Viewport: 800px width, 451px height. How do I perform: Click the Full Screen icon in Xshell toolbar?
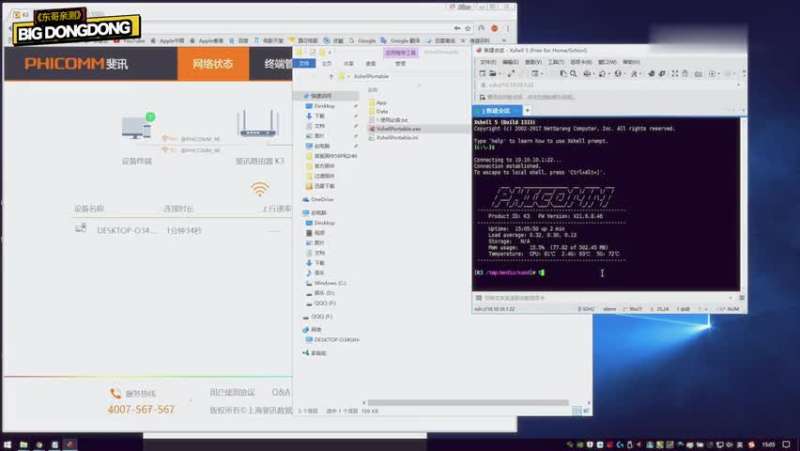(675, 74)
